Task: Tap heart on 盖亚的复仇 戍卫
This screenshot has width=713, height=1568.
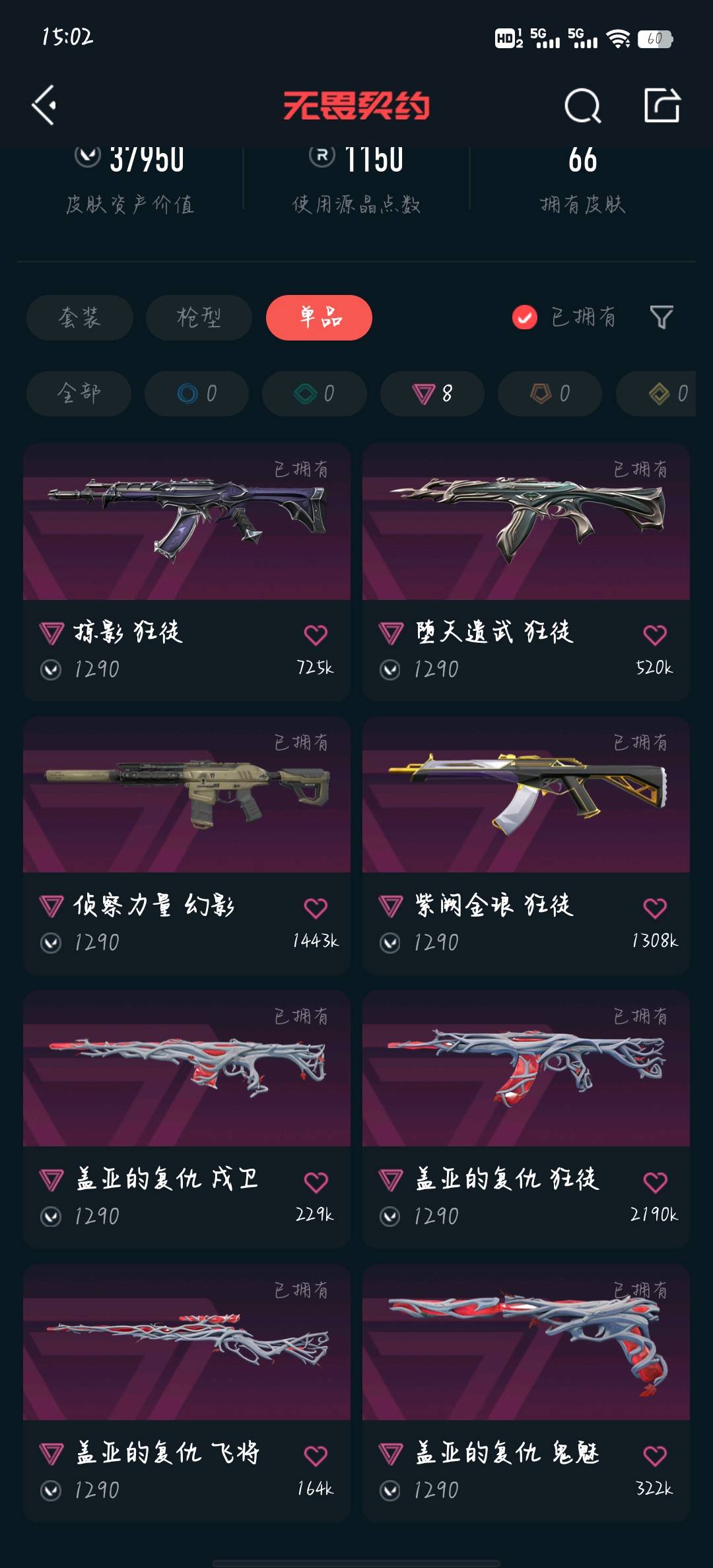Action: click(x=316, y=1182)
